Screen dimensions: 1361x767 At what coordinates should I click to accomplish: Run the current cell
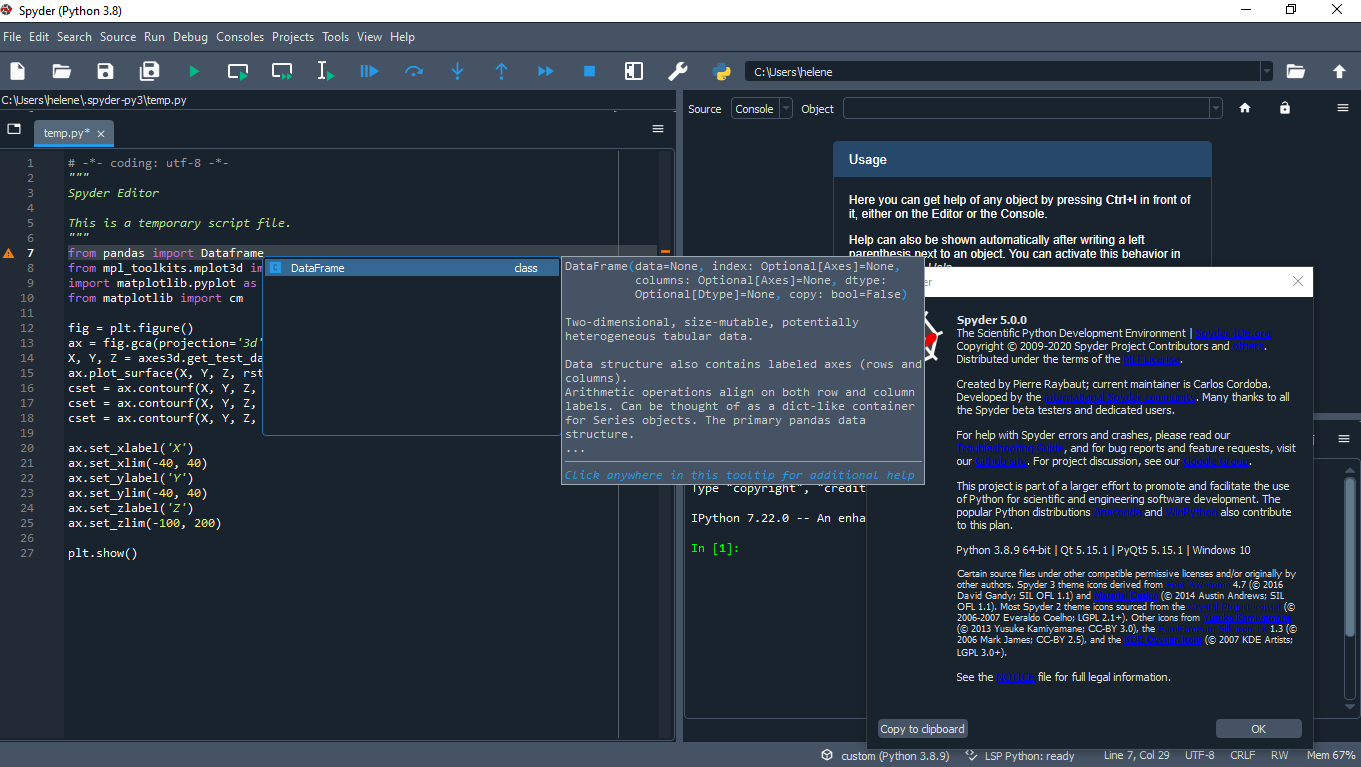(237, 71)
